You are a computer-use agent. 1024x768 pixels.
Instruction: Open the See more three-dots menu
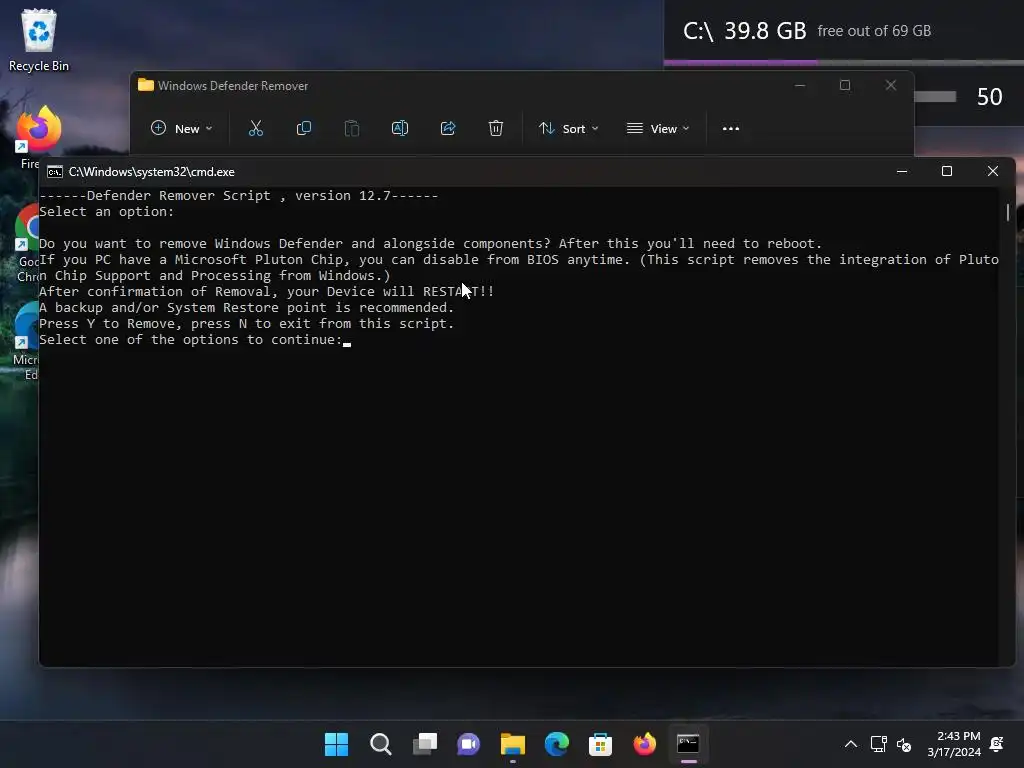coord(731,129)
